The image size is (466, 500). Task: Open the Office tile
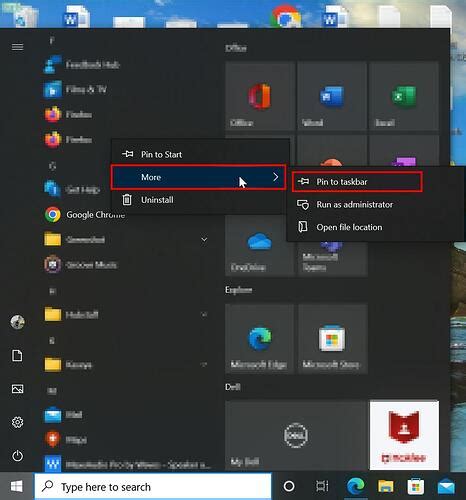[x=260, y=96]
